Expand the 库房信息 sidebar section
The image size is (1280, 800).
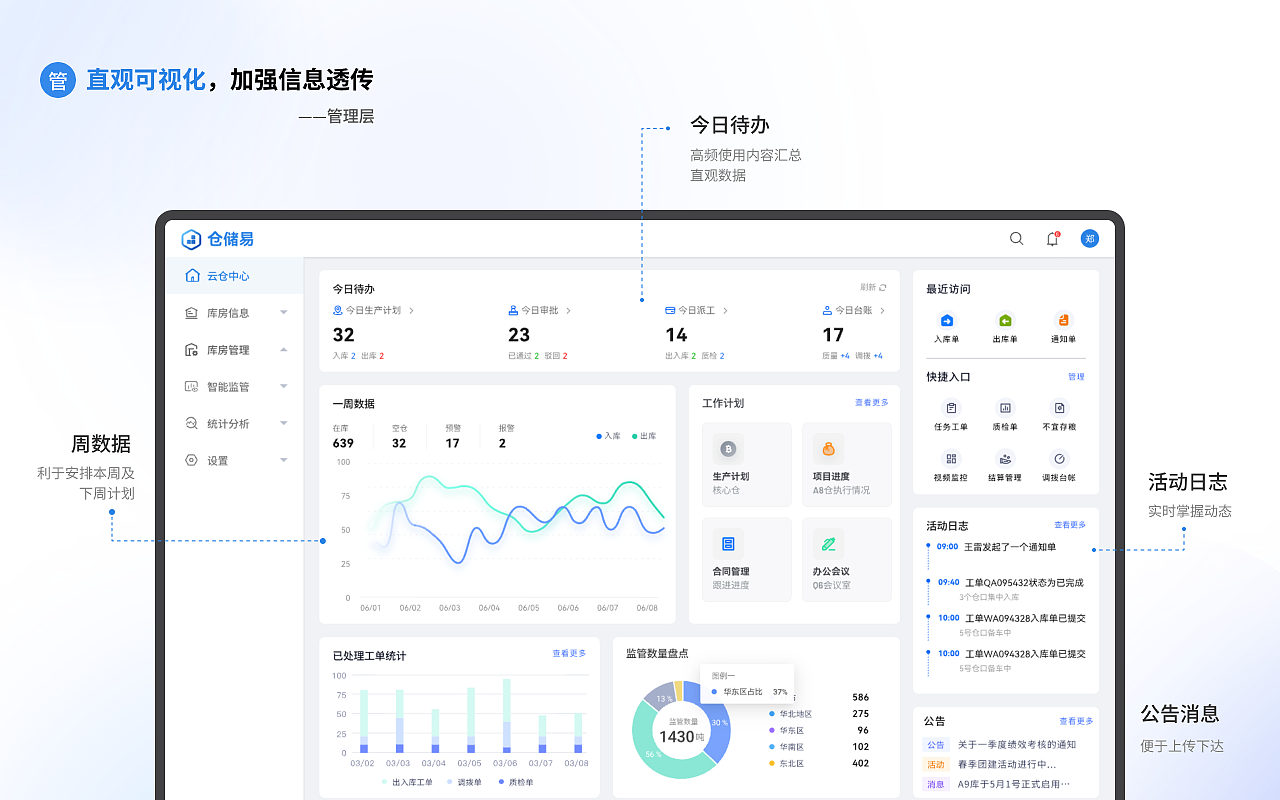pos(235,312)
